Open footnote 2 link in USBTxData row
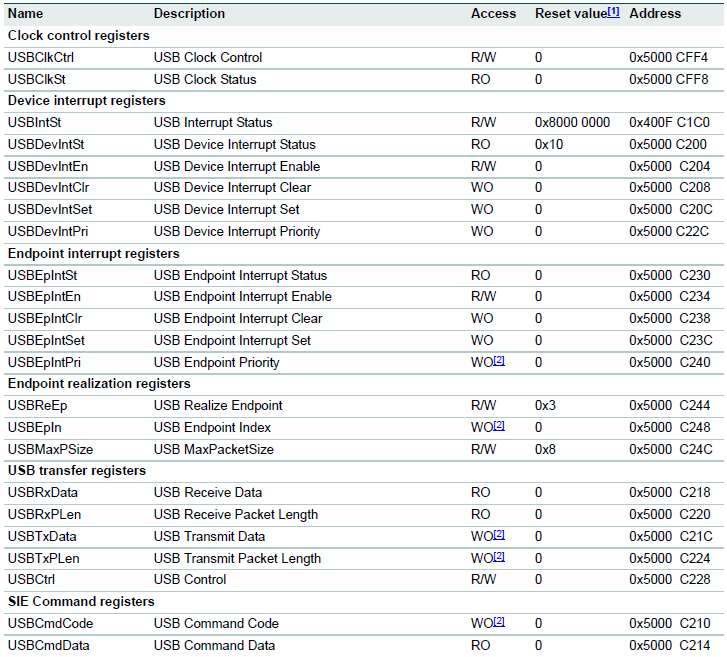The image size is (727, 657). [x=499, y=535]
